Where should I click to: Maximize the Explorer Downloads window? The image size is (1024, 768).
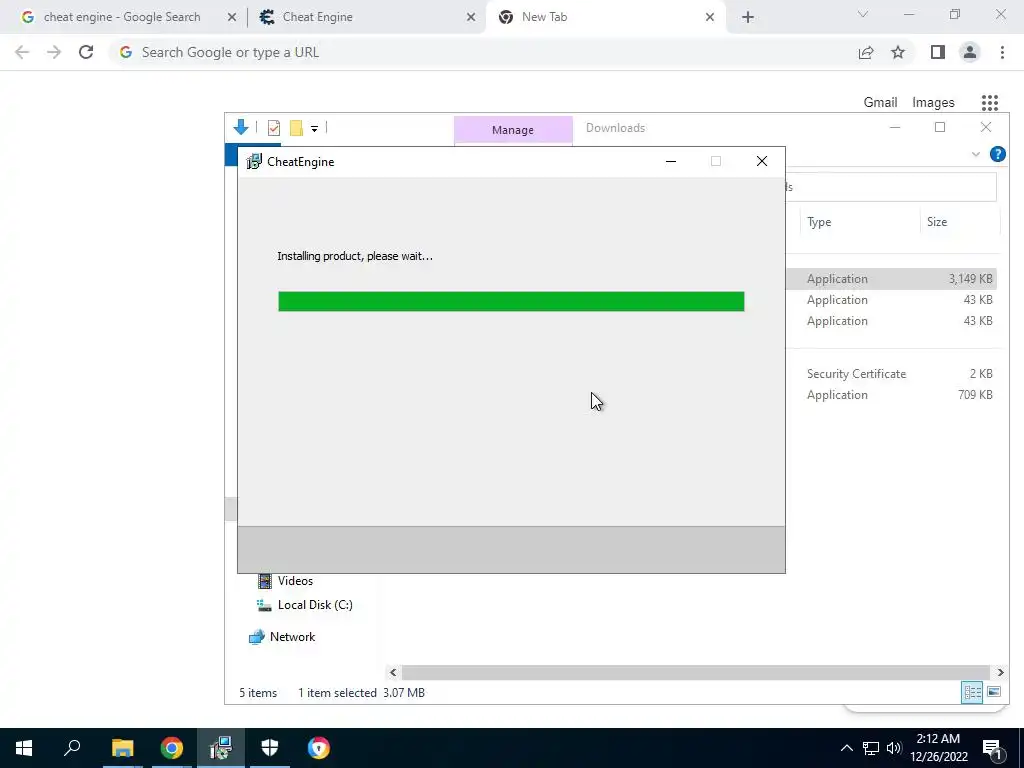click(x=940, y=127)
